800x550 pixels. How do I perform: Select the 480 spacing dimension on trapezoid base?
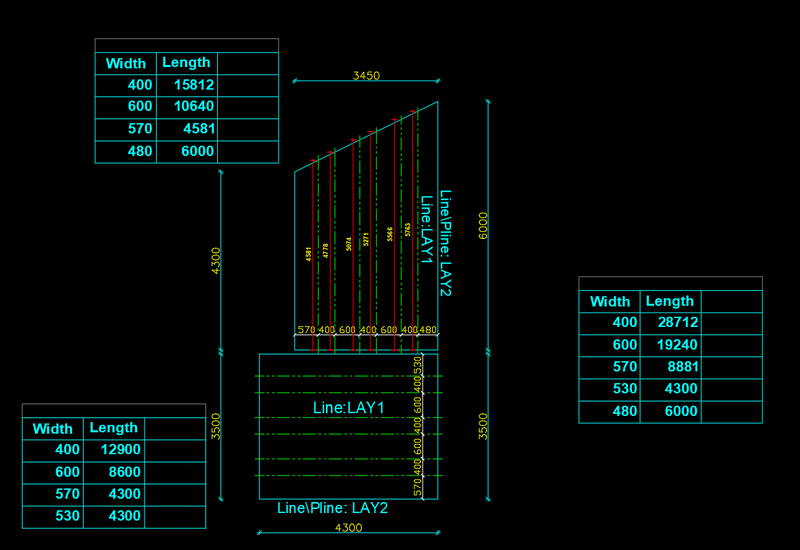[428, 330]
